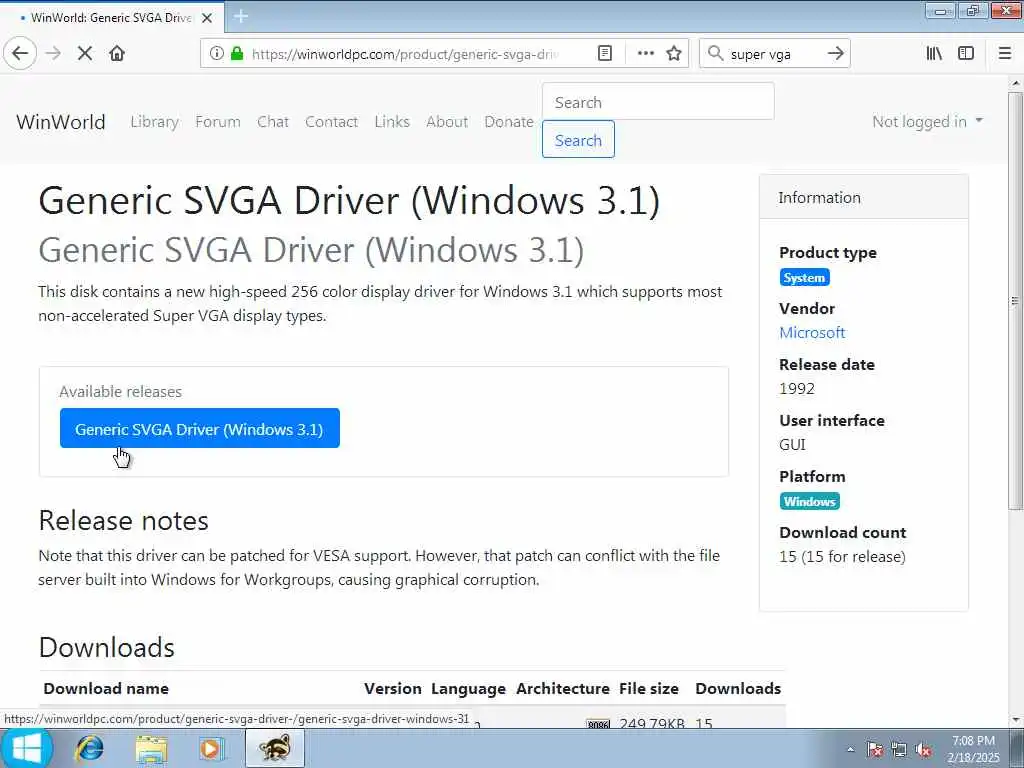Open the Contact nav item

click(x=331, y=121)
